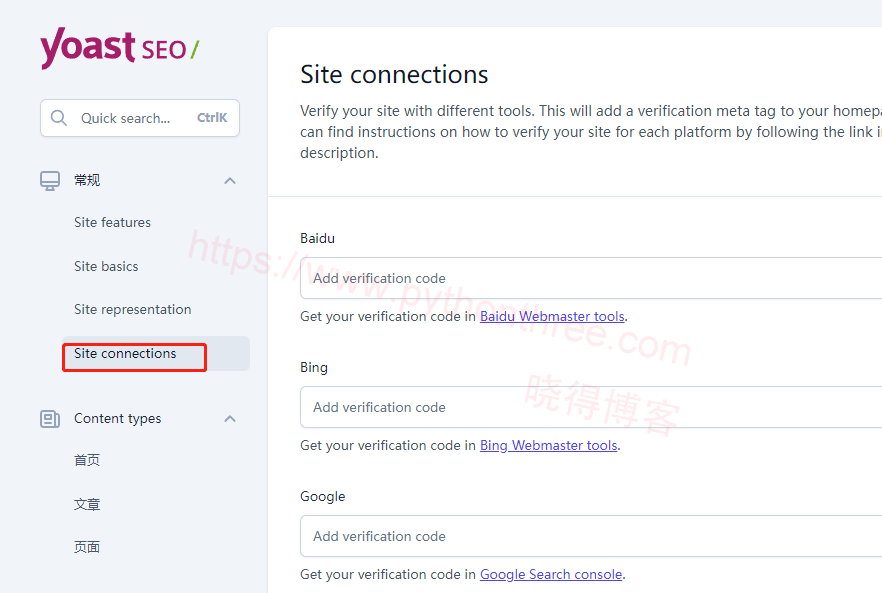Viewport: 882px width, 593px height.
Task: Open the 文章 content type
Action: point(87,504)
